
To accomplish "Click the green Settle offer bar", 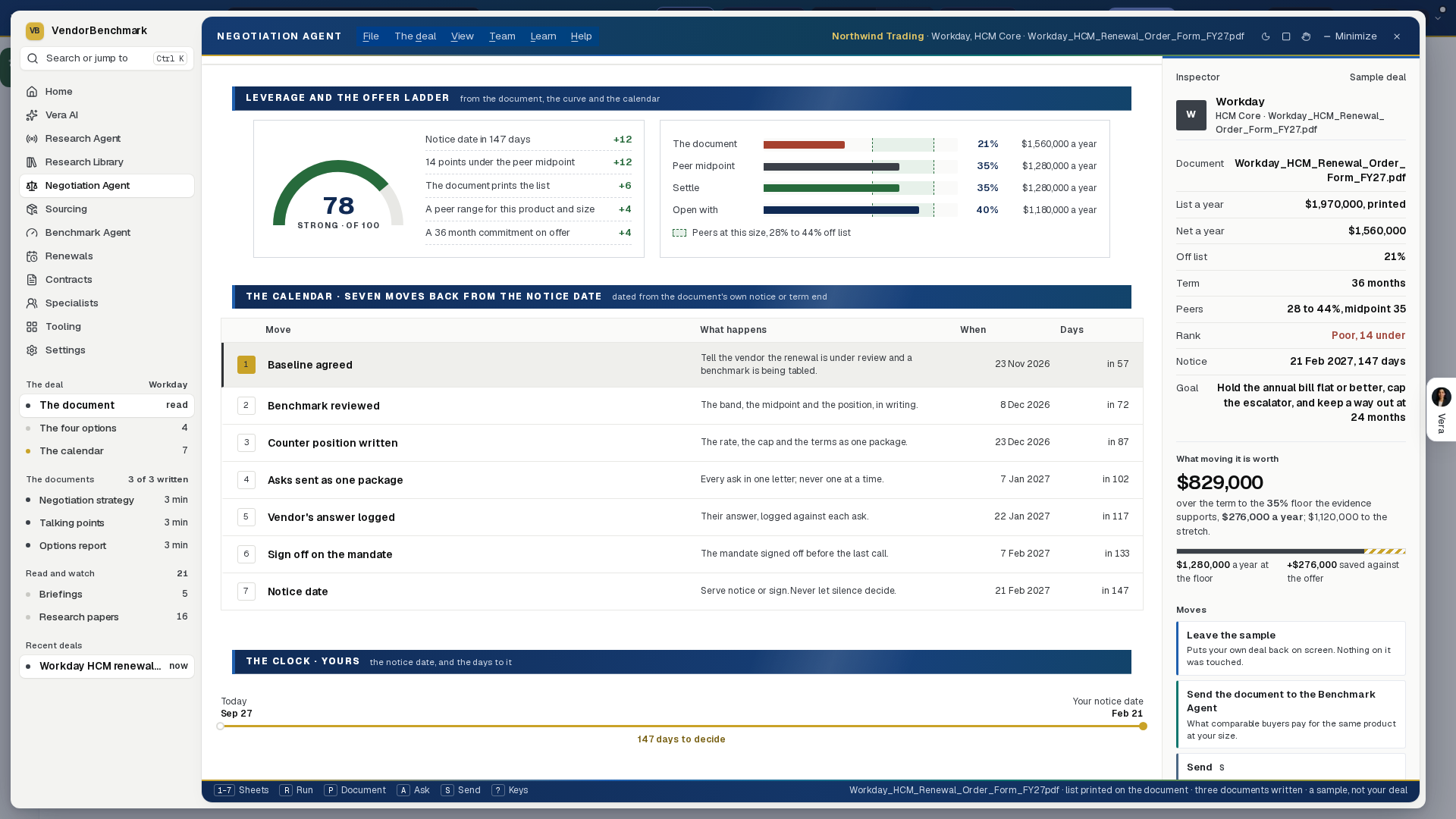I will click(831, 188).
